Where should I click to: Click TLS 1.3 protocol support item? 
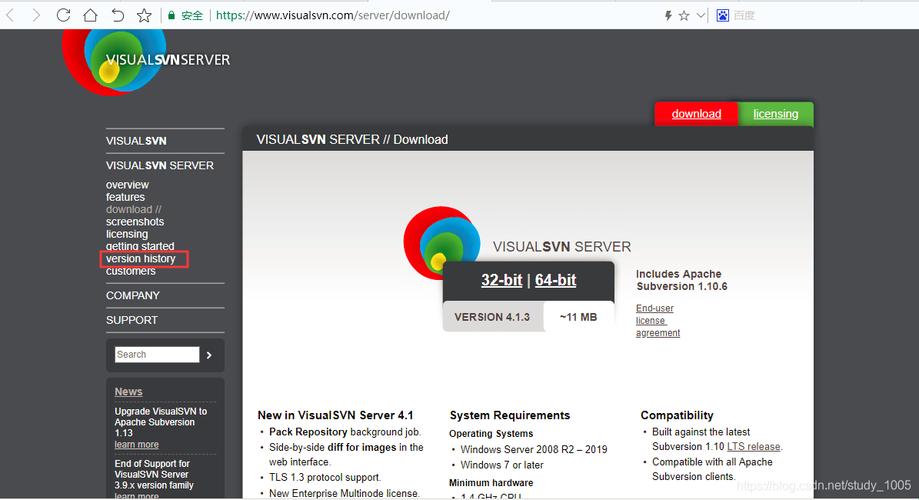tap(325, 477)
